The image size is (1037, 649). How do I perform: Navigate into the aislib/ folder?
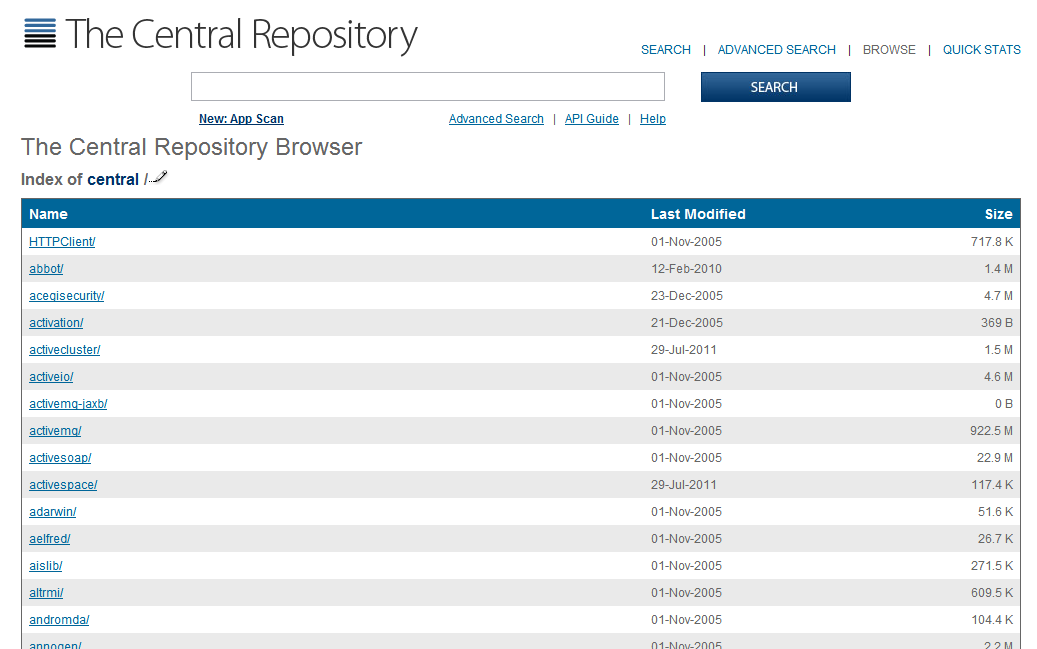[46, 566]
